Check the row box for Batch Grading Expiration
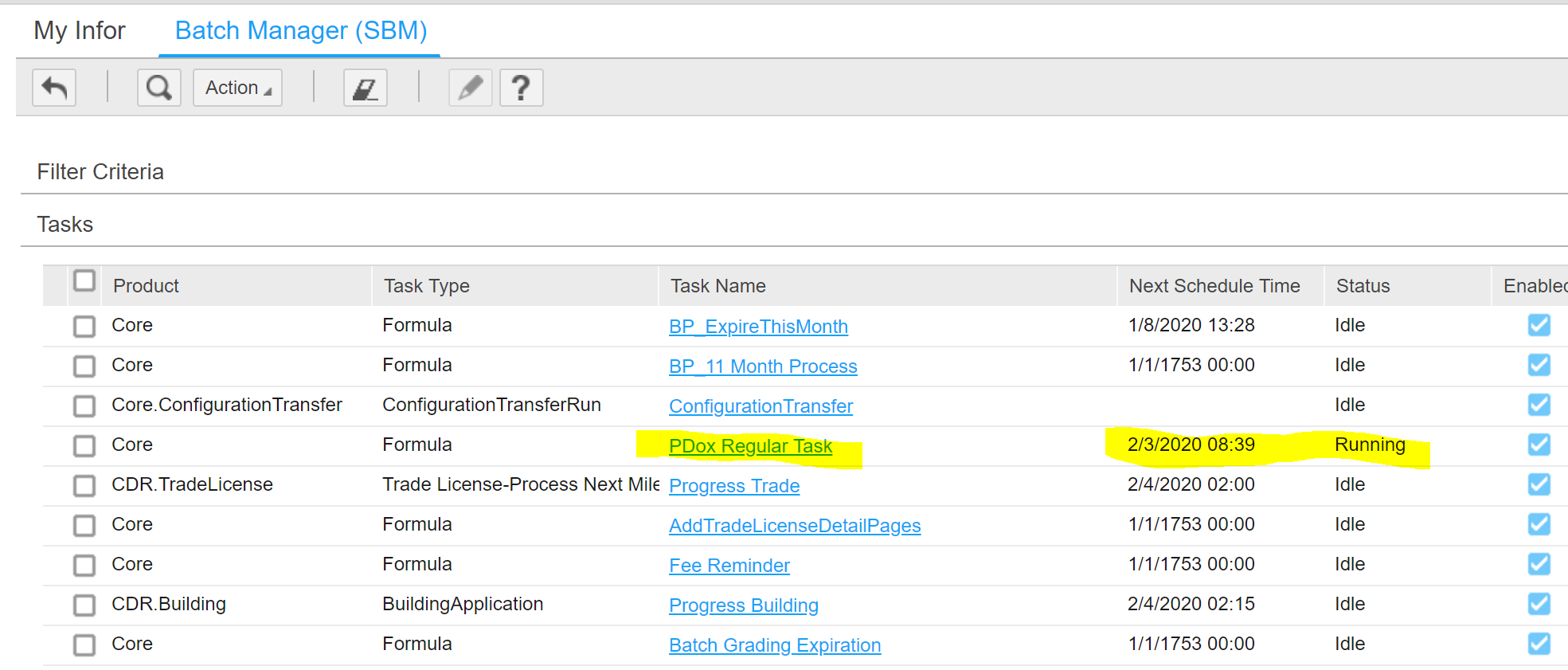Screen dimensions: 1568x670 84,645
